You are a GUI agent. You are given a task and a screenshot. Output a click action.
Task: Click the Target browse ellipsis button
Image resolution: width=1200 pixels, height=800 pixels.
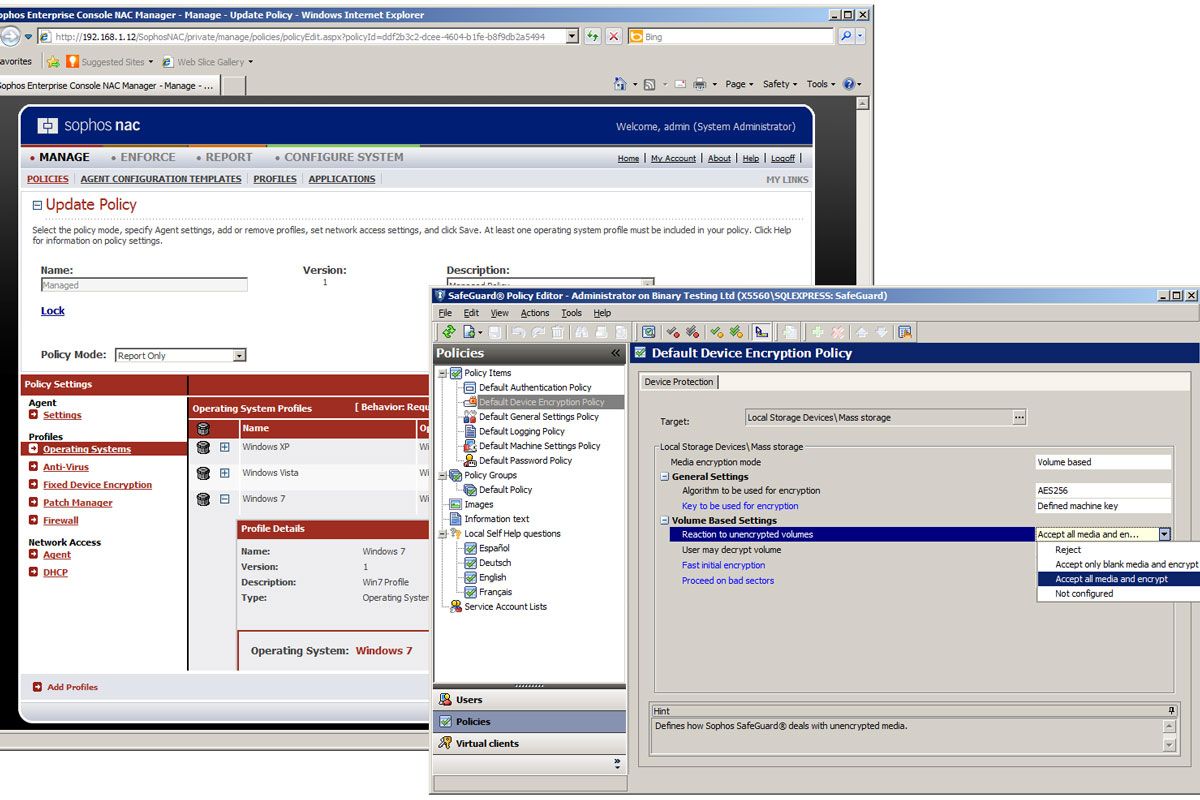[x=1019, y=417]
